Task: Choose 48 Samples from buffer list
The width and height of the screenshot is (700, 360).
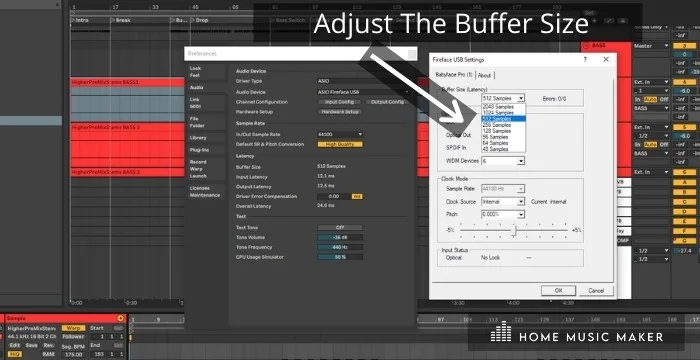Action: [x=504, y=149]
